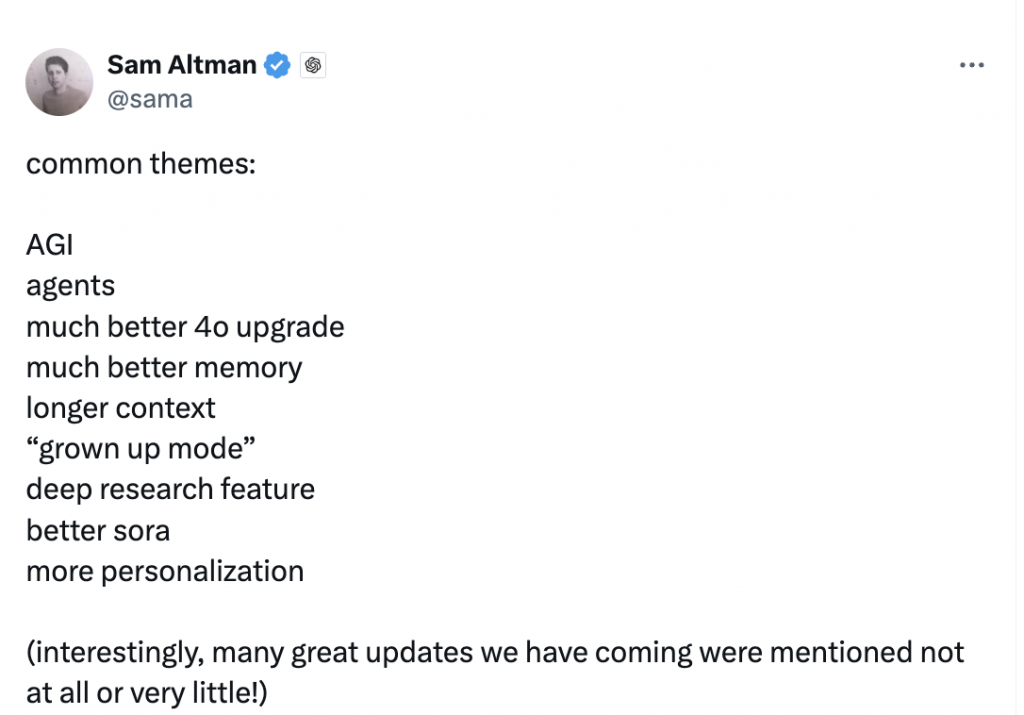Select the "agents" line in the tweet

[x=71, y=287]
